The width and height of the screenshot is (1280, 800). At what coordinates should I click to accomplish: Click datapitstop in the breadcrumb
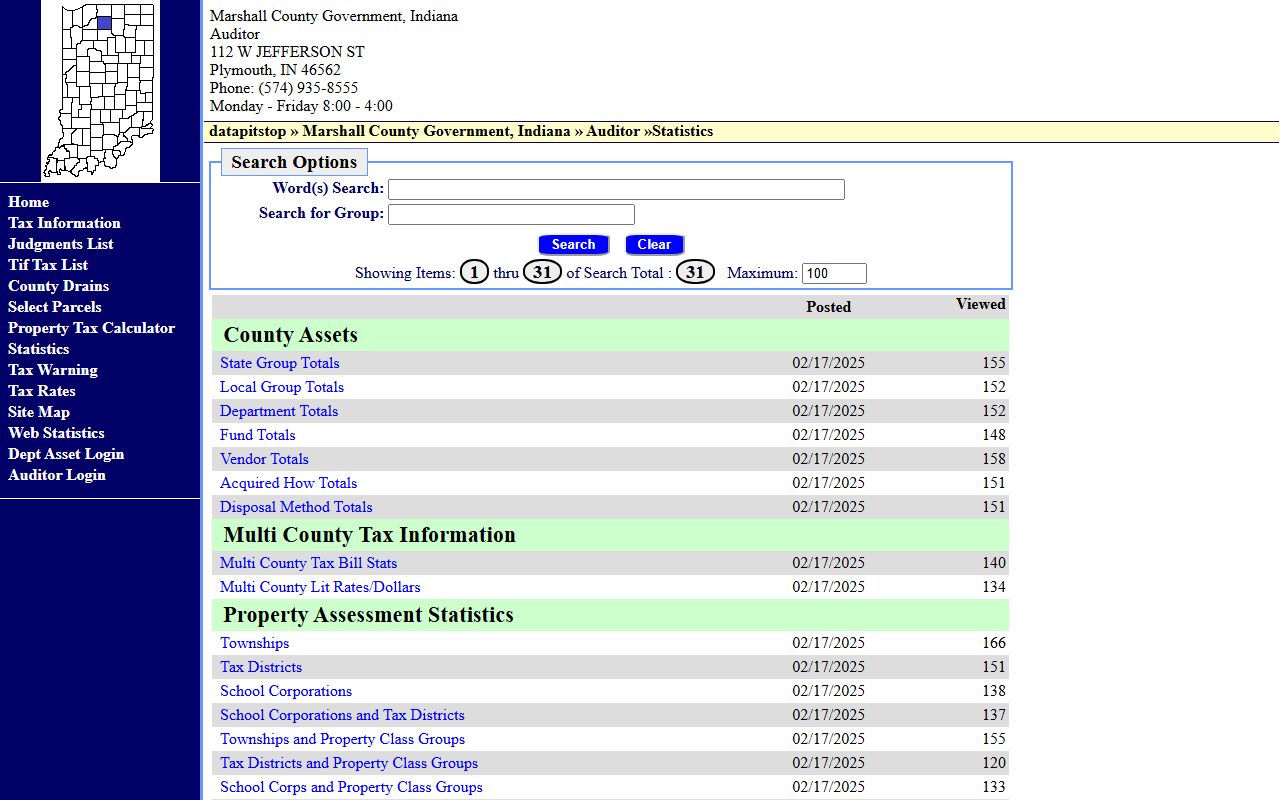tap(247, 131)
